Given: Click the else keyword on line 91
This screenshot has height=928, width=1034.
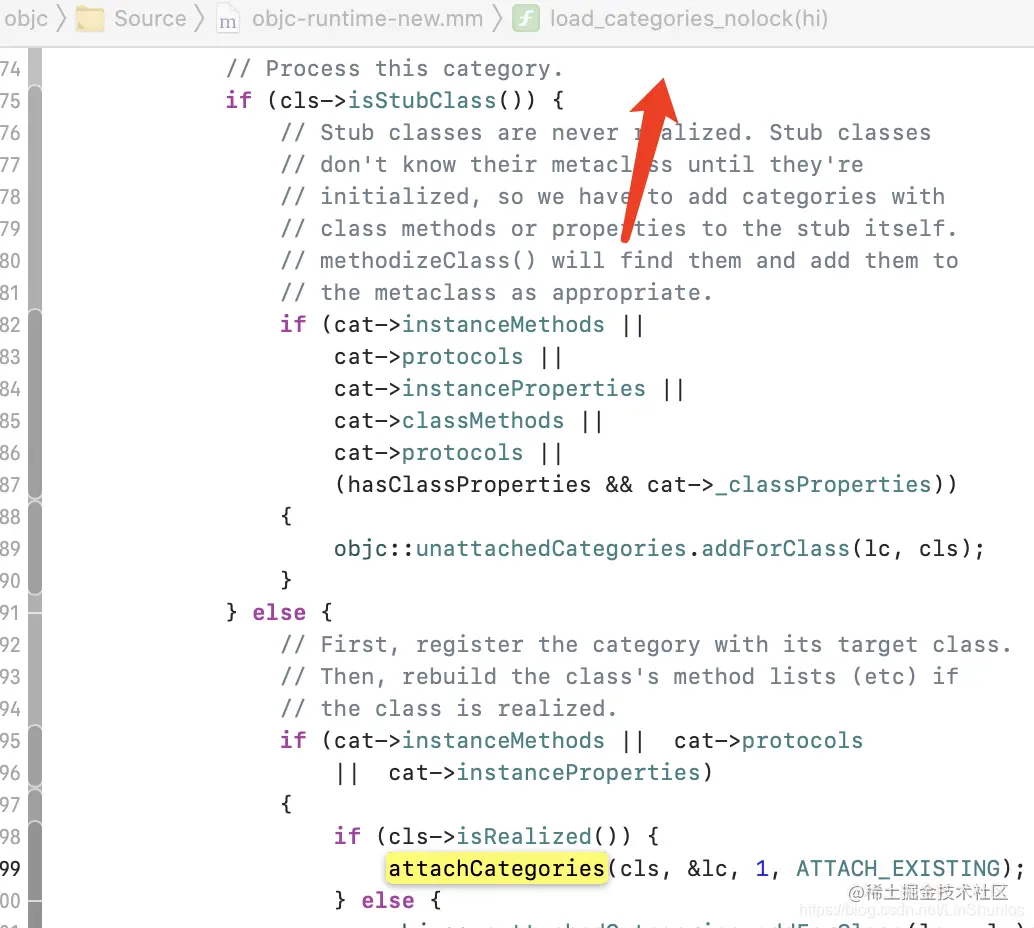Looking at the screenshot, I should [279, 613].
